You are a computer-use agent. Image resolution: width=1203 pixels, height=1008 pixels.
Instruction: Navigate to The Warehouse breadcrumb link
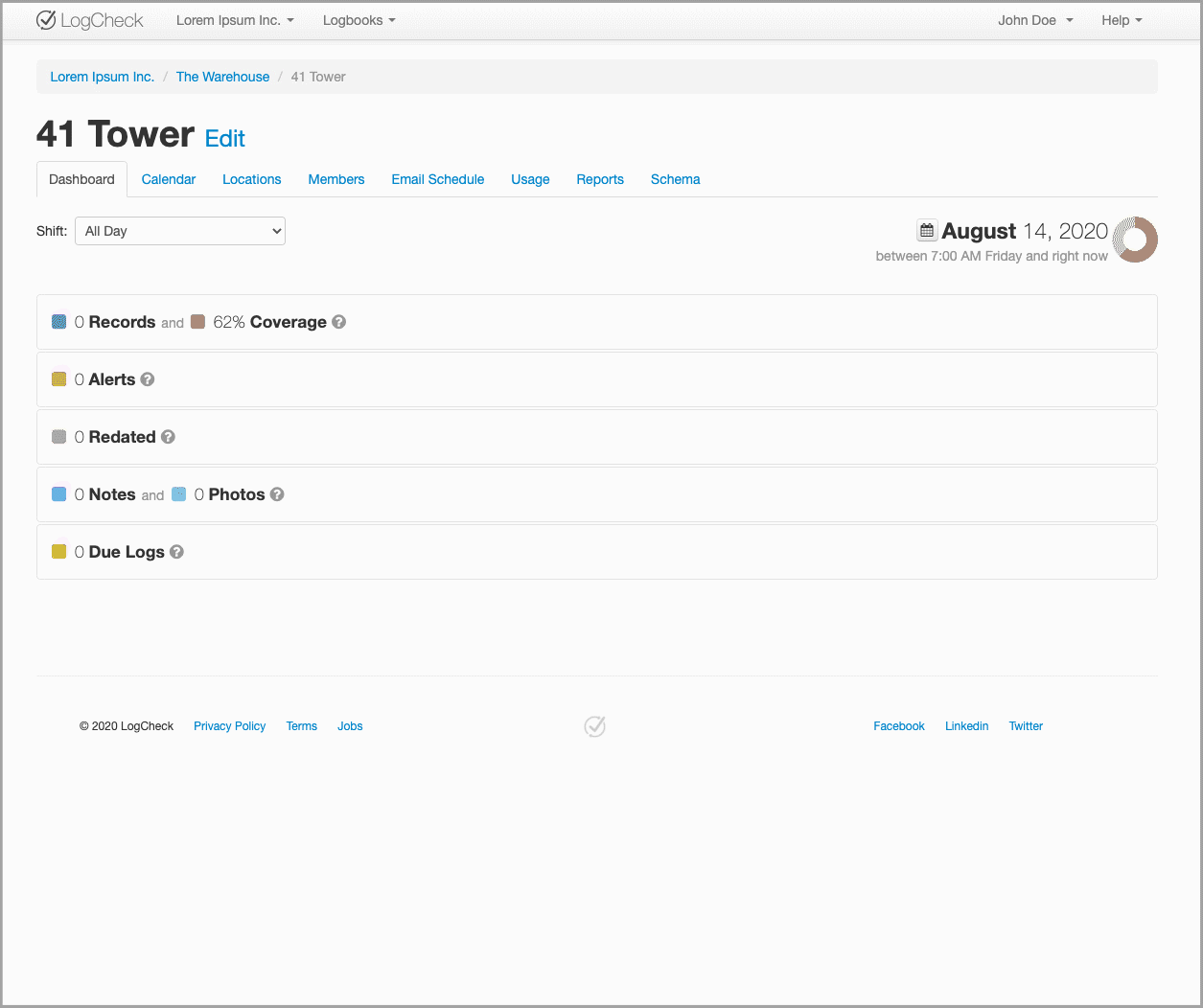tap(222, 77)
